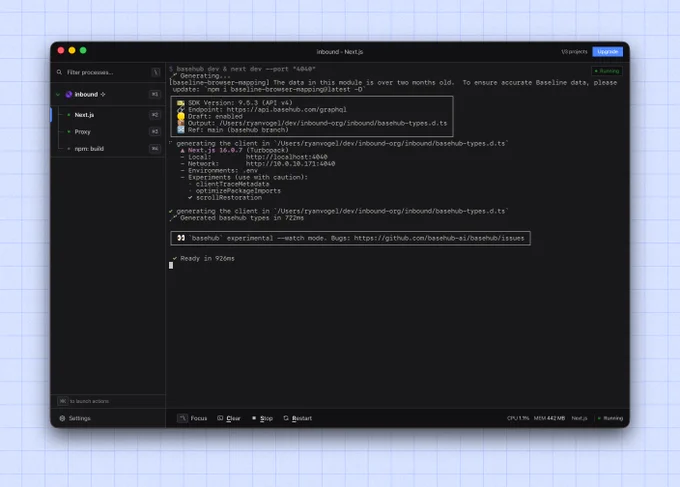Click the grey status dot beside npm: build
This screenshot has width=680, height=487.
click(69, 149)
